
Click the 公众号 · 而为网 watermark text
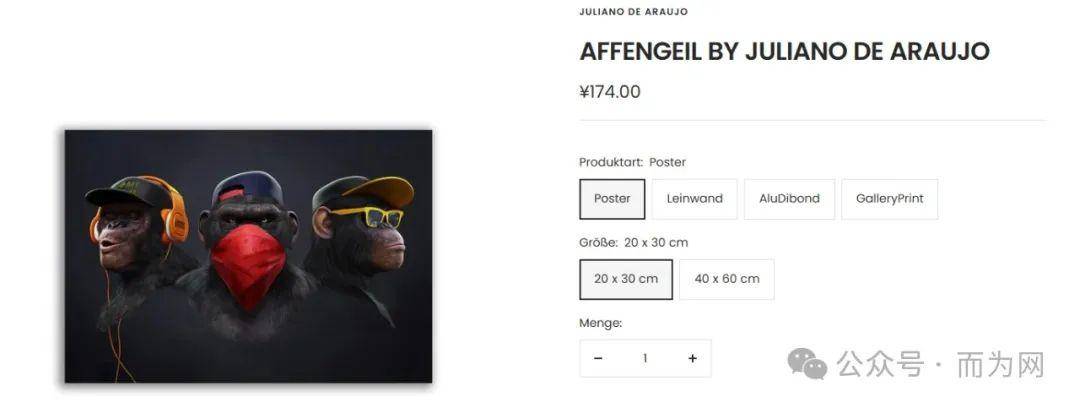940,364
